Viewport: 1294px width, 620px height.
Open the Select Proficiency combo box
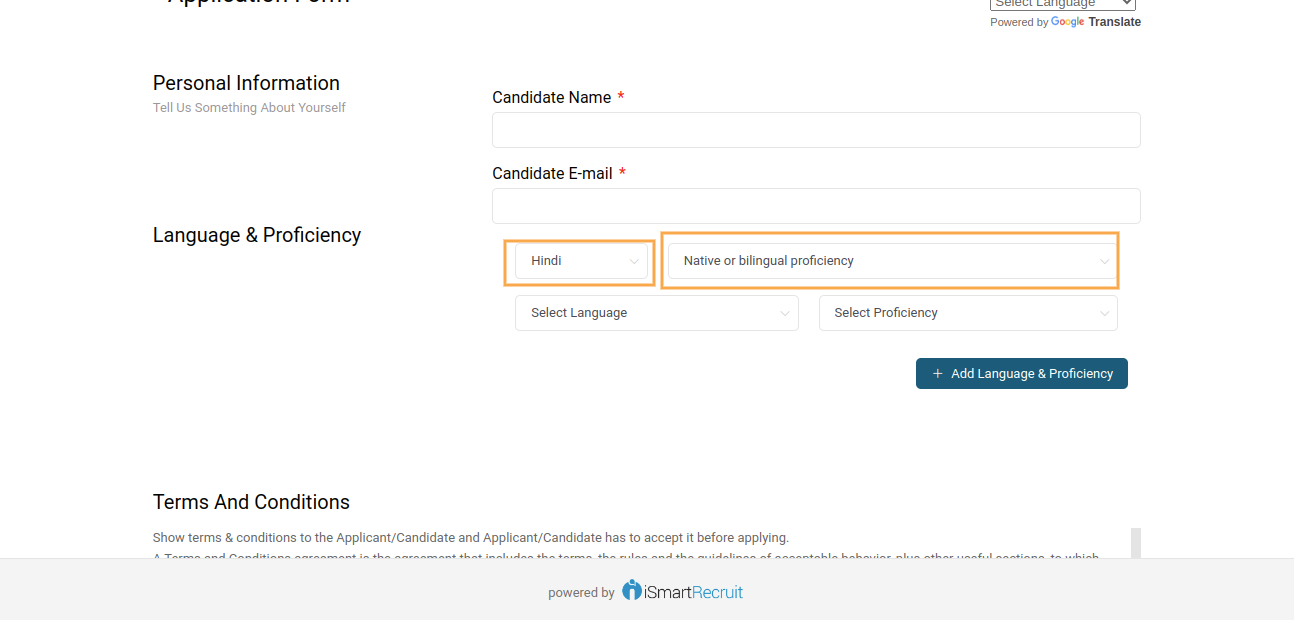pos(968,313)
